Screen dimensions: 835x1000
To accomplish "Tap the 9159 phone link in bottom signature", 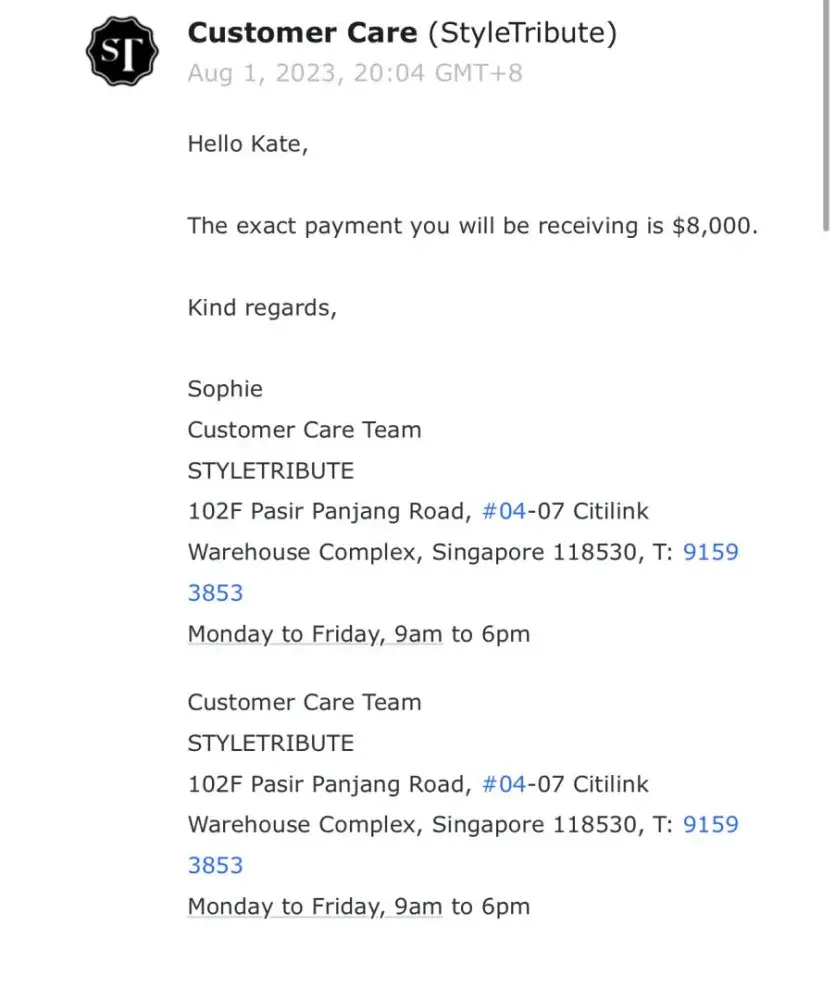I will point(710,825).
